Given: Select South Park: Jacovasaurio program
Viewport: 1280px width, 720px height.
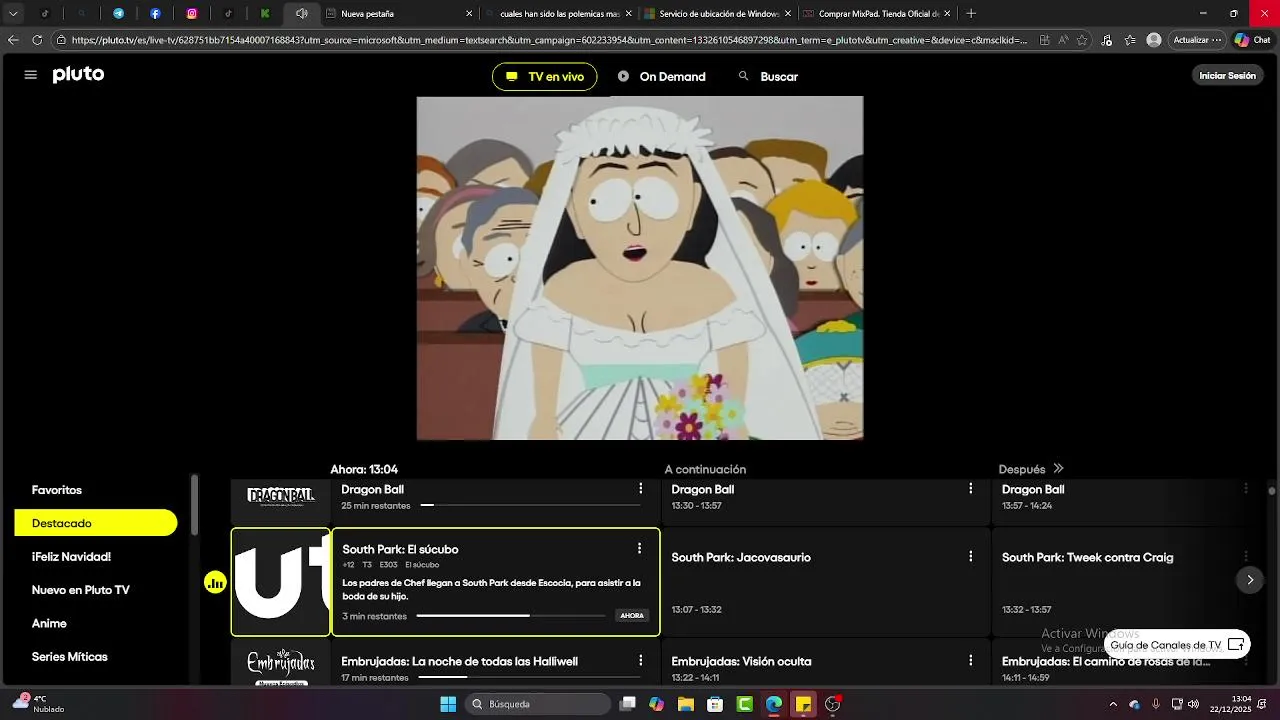Looking at the screenshot, I should (x=826, y=582).
